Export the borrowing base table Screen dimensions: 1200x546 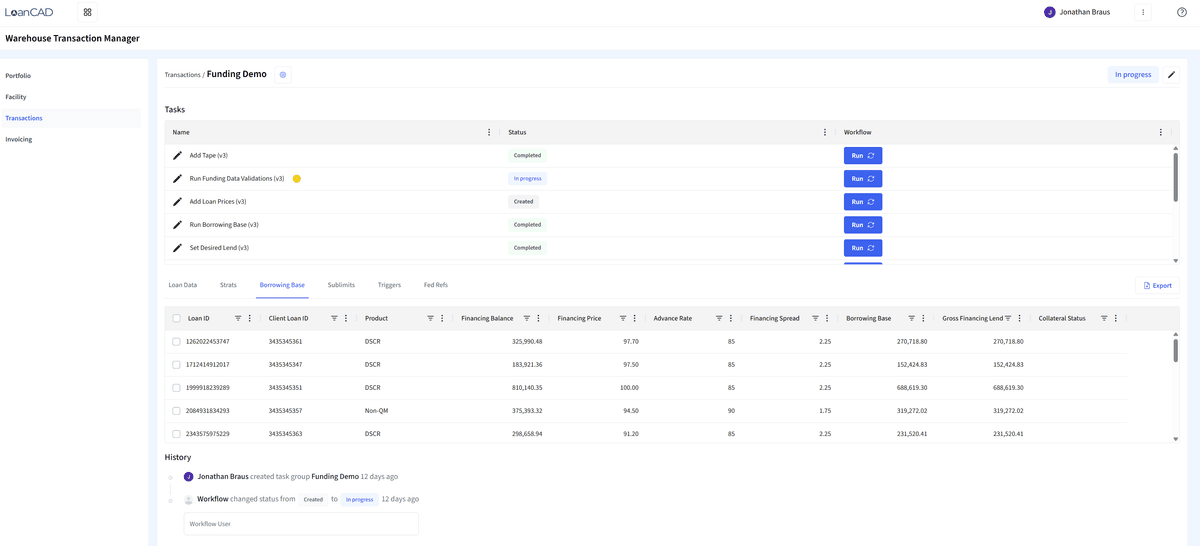(1157, 285)
